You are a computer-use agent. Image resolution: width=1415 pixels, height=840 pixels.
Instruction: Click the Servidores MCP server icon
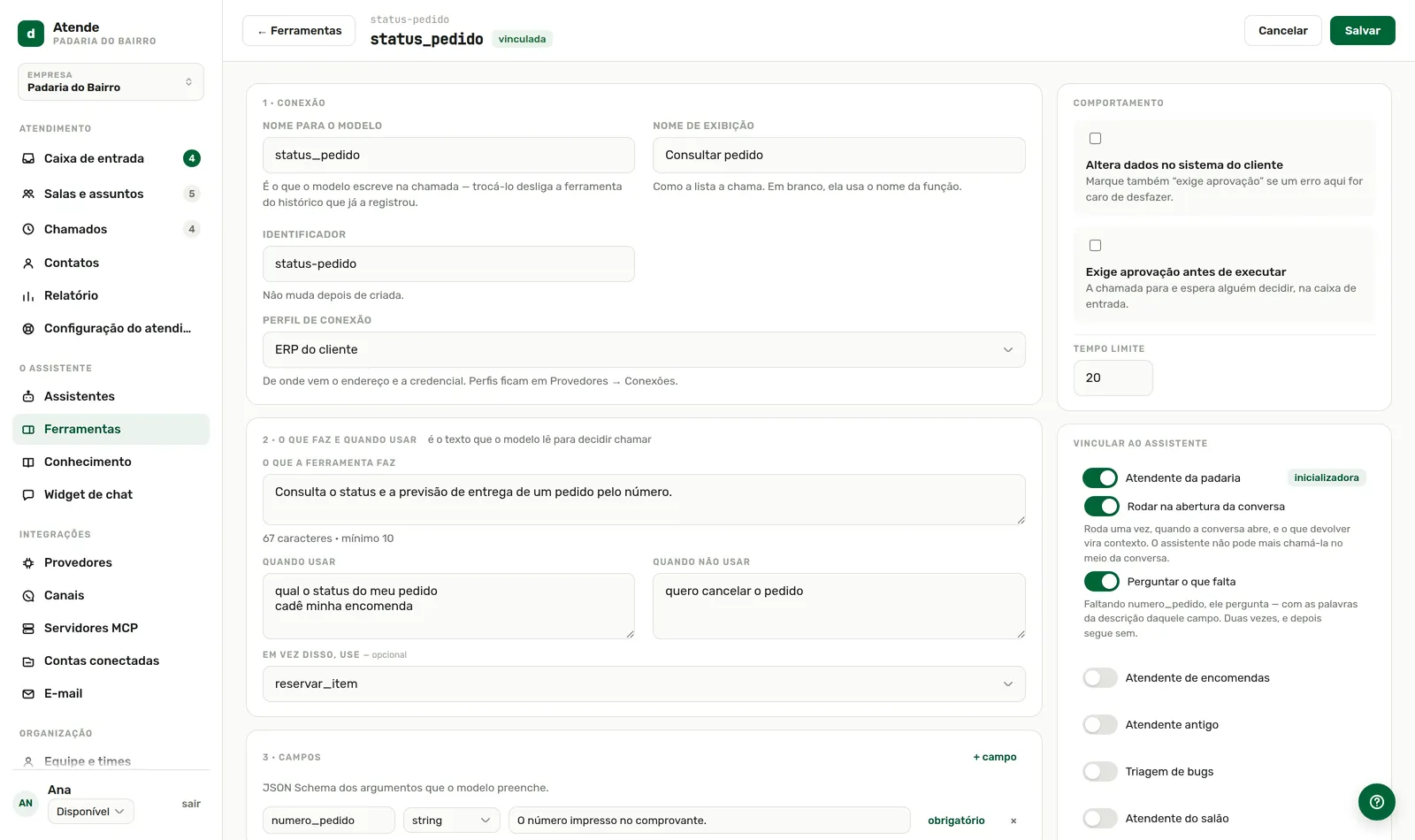[28, 628]
